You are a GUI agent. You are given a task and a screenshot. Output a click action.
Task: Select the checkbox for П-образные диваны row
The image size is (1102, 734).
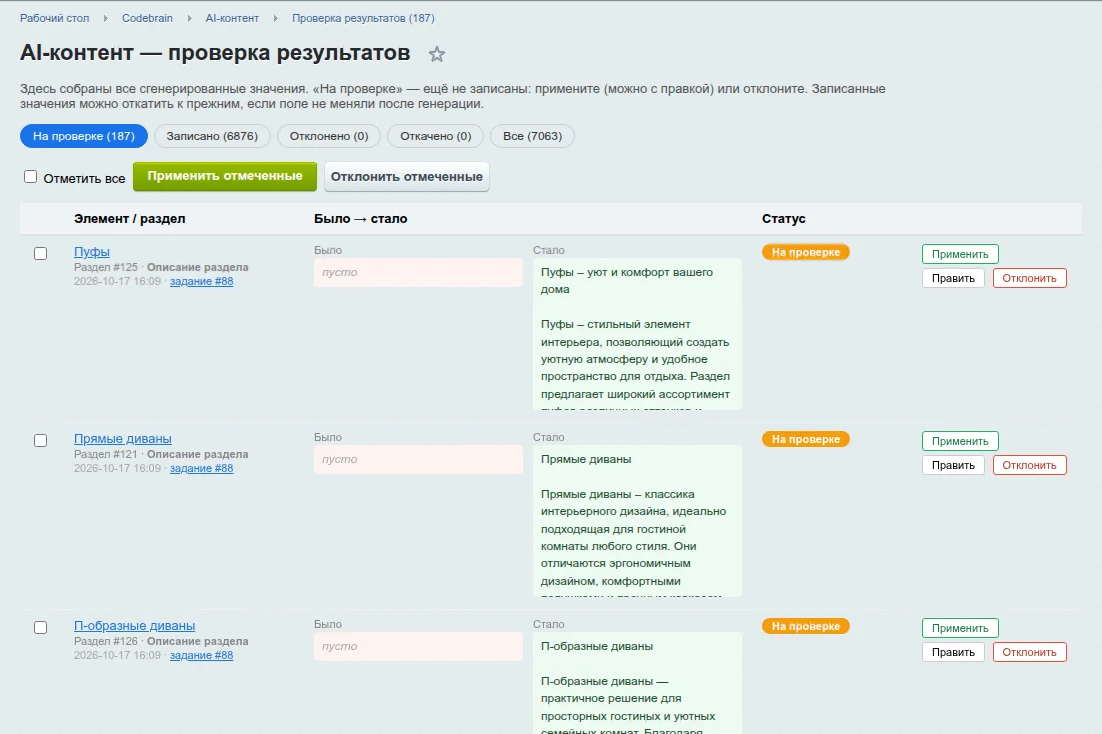41,627
